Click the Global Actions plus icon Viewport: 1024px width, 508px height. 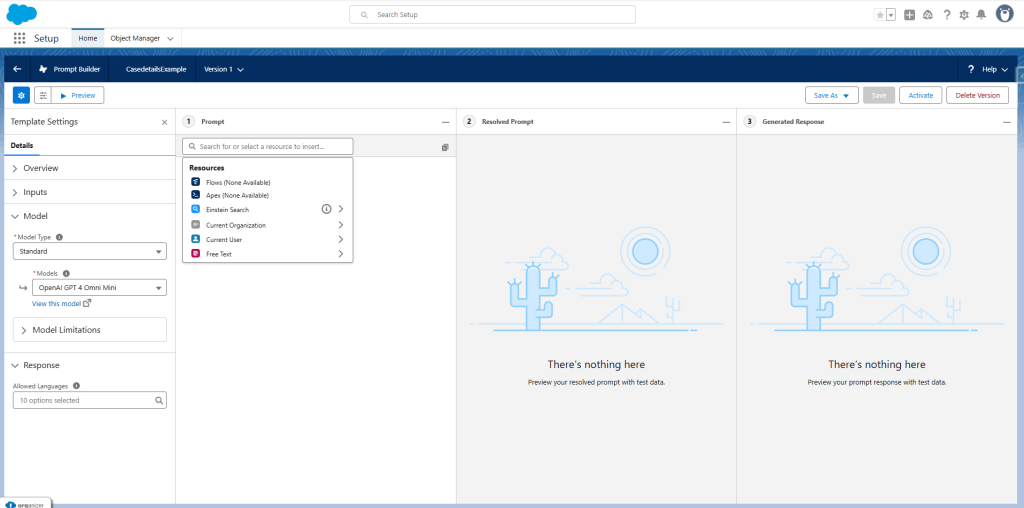[x=909, y=15]
